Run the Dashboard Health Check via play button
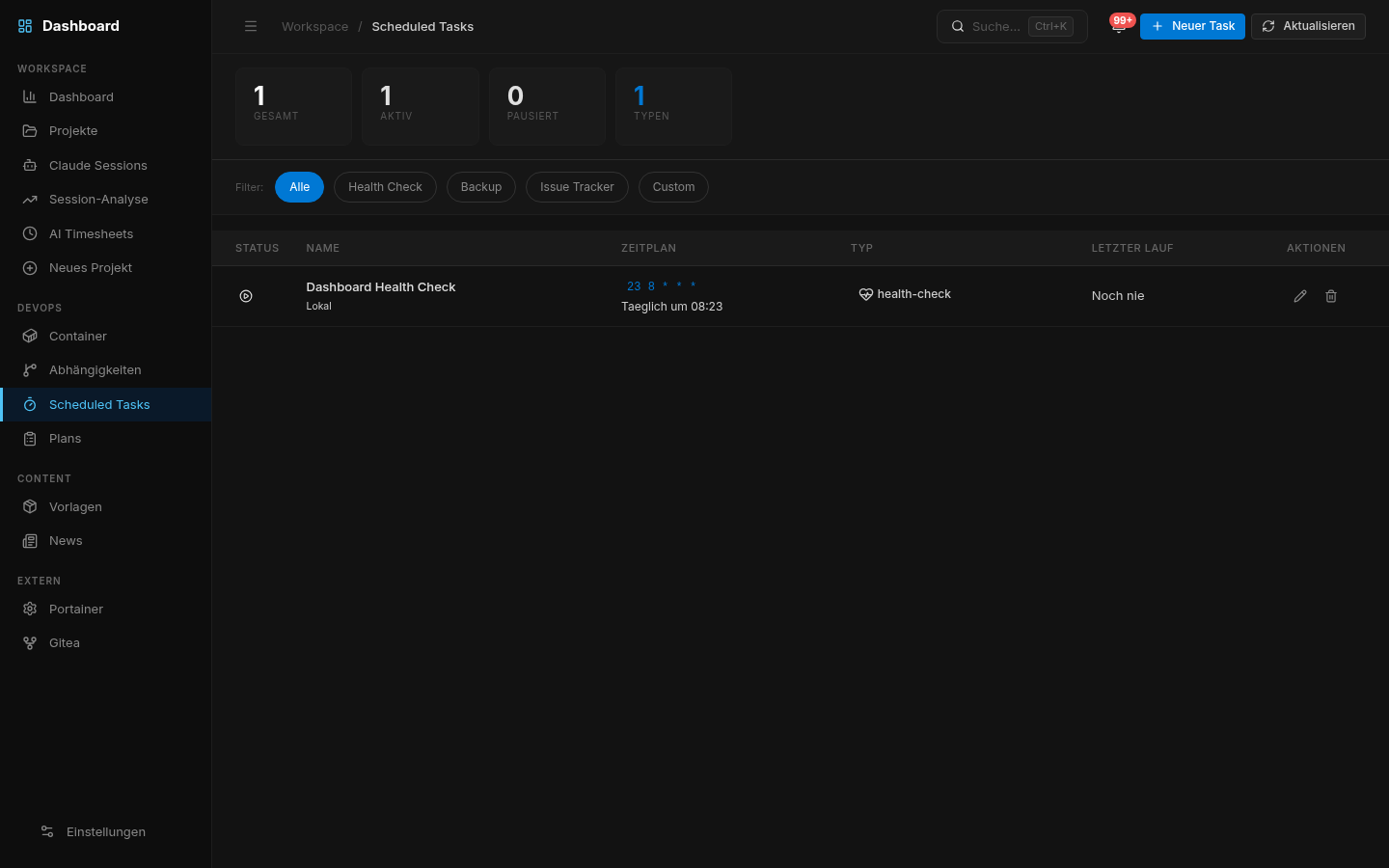 pyautogui.click(x=246, y=295)
